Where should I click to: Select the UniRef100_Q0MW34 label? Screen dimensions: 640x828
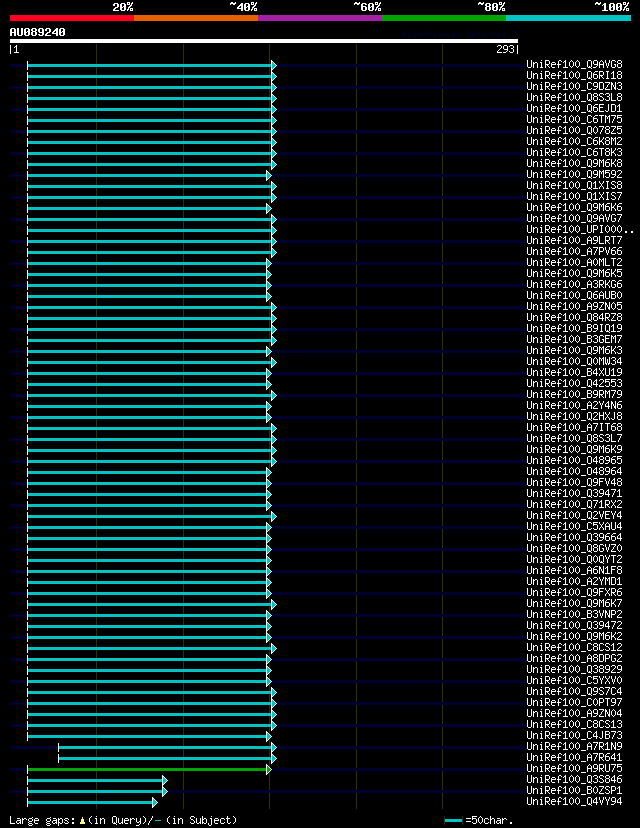click(575, 362)
